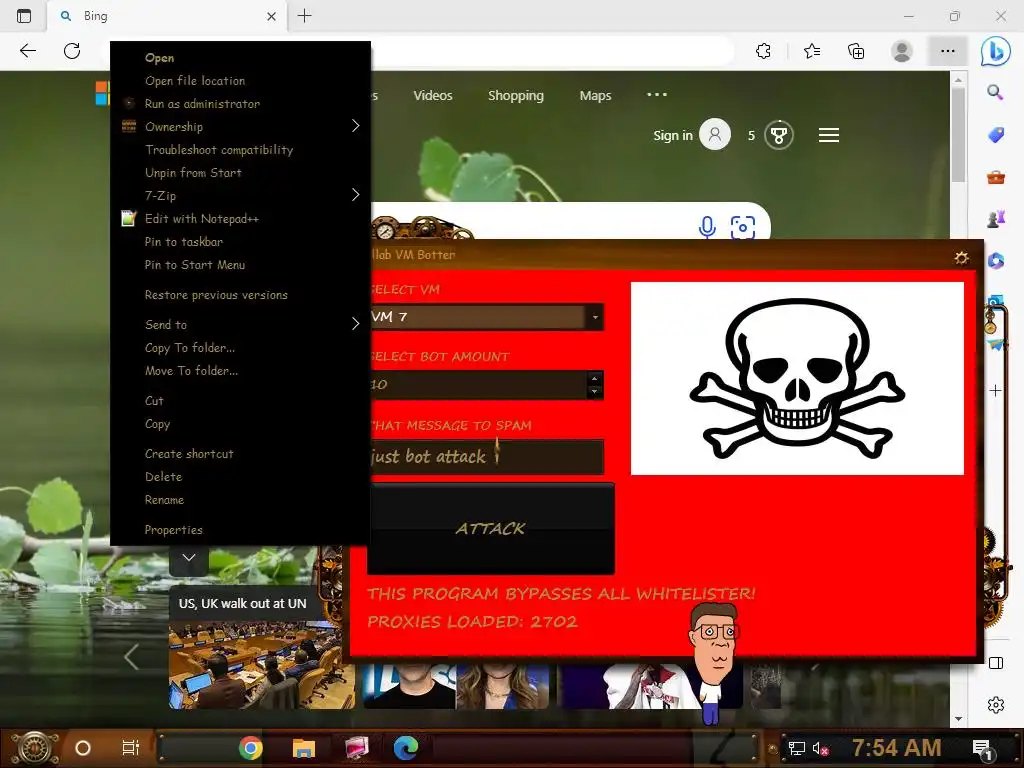Click the Edge icon in the taskbar

click(x=406, y=748)
